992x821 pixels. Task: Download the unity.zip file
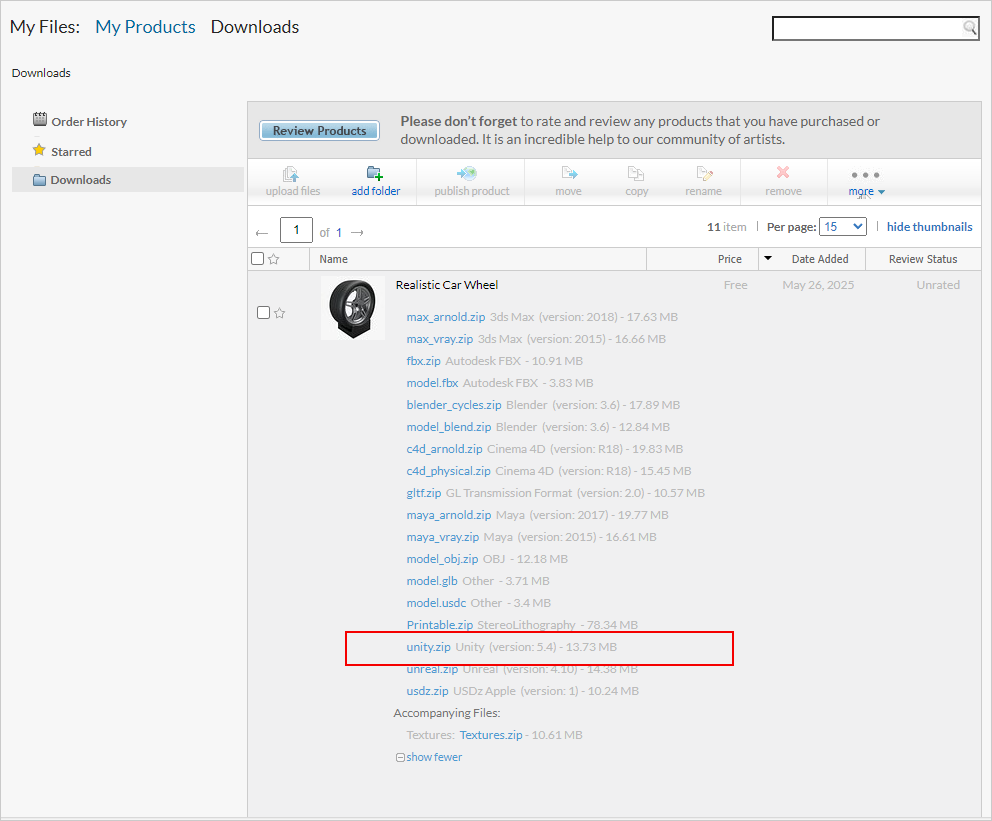[428, 647]
